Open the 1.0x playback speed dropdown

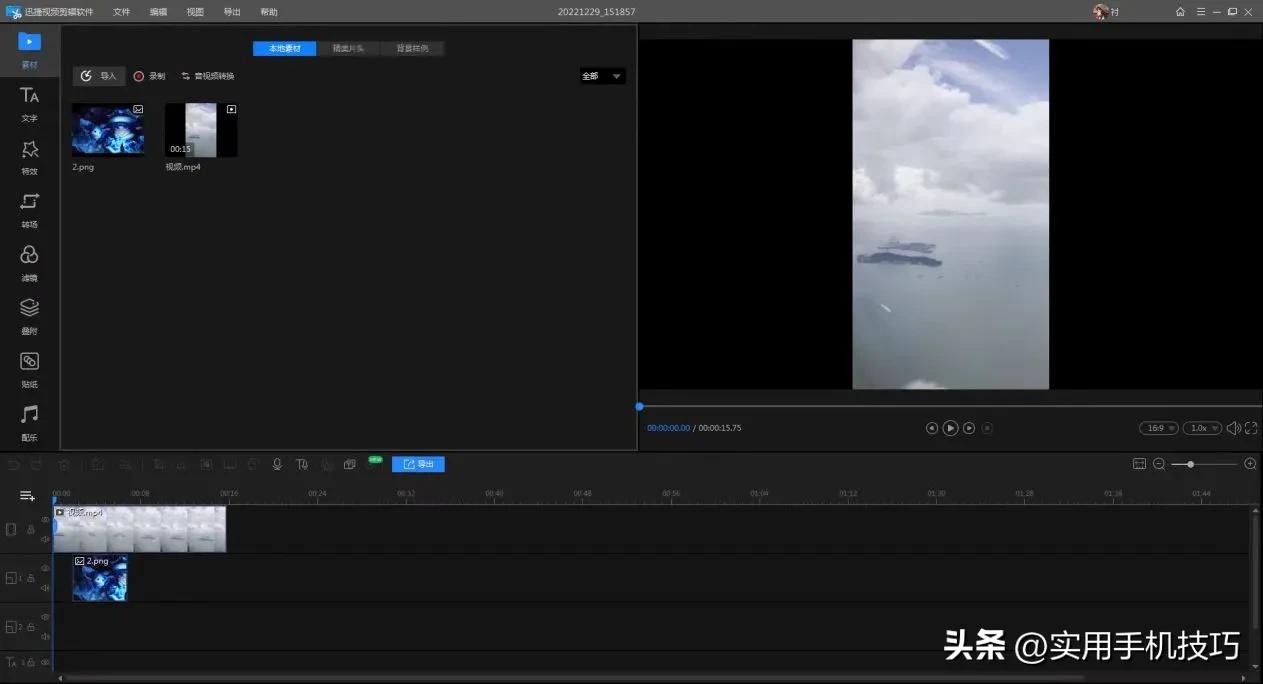tap(1200, 427)
